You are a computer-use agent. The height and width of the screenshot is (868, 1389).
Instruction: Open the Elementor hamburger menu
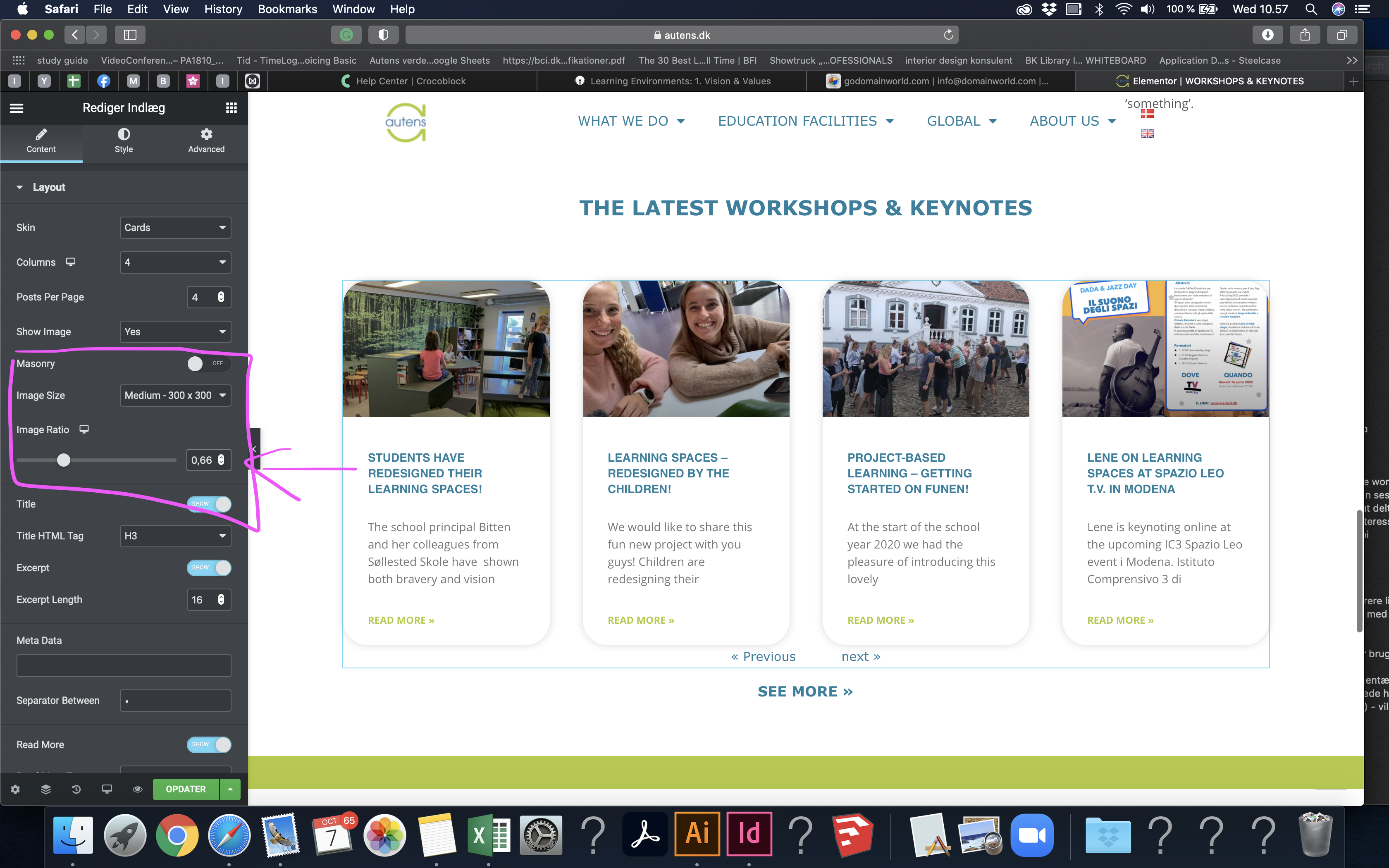coord(17,108)
